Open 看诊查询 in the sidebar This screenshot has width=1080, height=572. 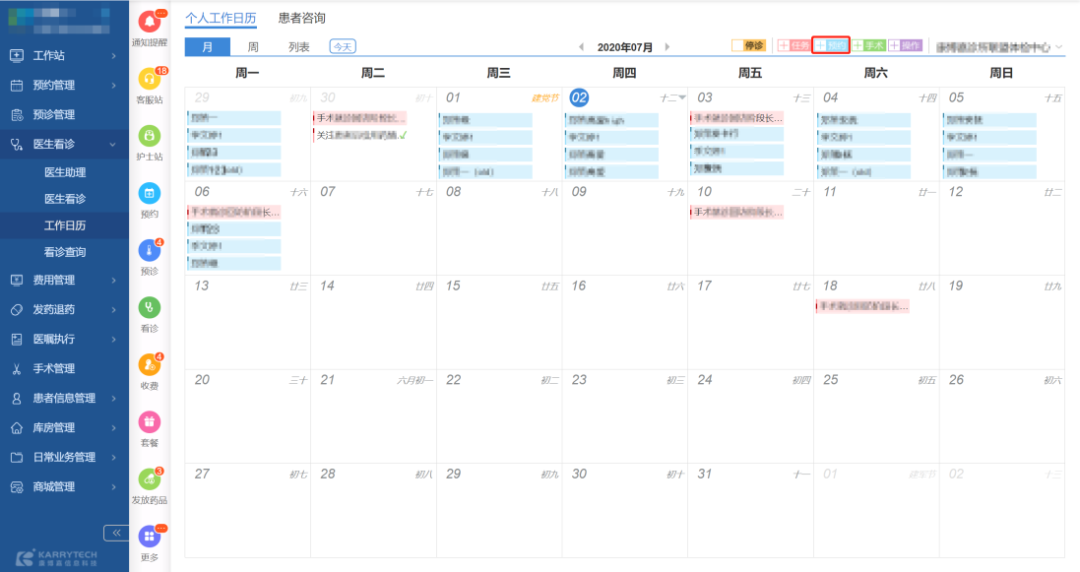tap(65, 252)
